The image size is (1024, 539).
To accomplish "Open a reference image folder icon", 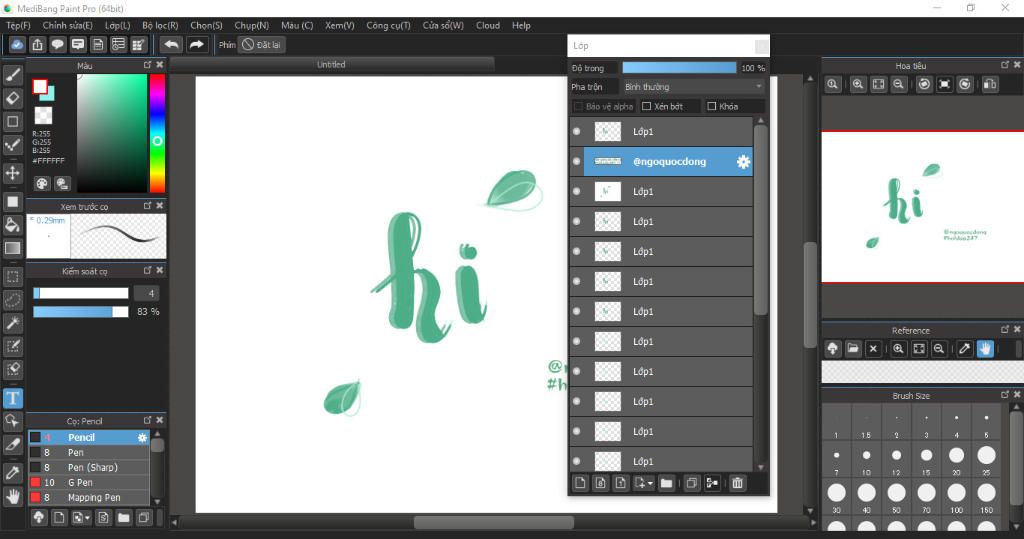I will [x=853, y=349].
